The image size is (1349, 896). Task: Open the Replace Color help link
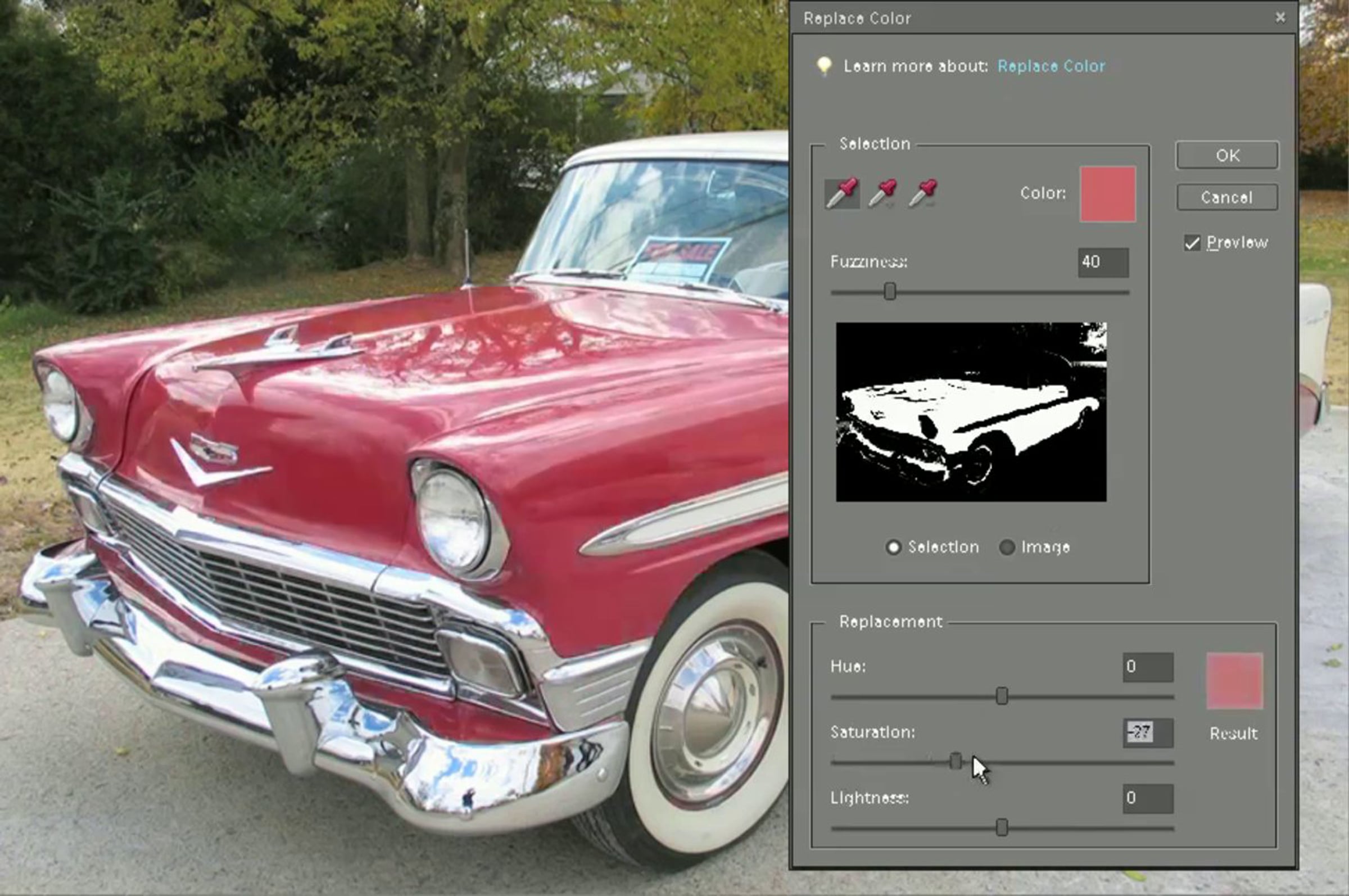(1051, 66)
